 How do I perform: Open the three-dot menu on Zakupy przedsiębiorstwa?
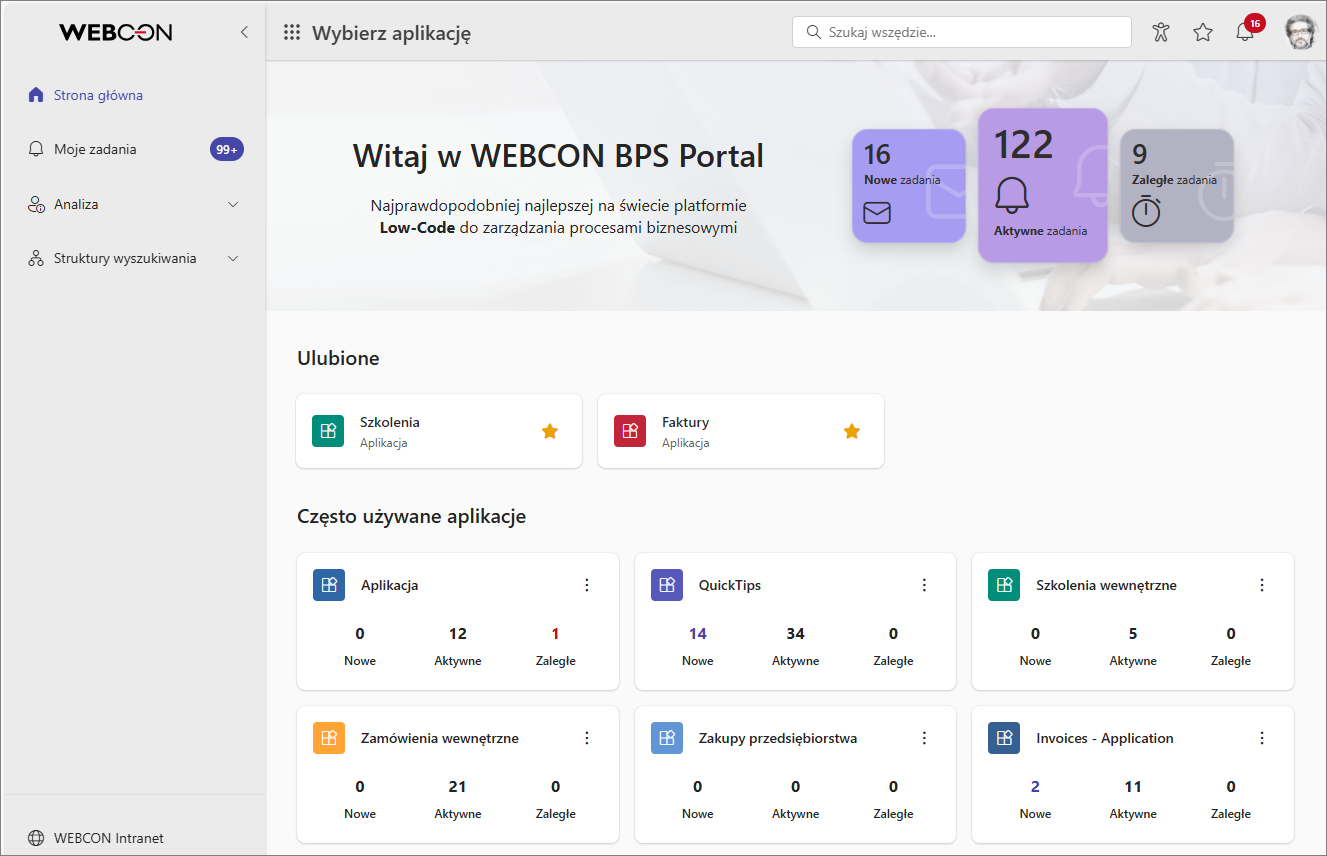[924, 738]
